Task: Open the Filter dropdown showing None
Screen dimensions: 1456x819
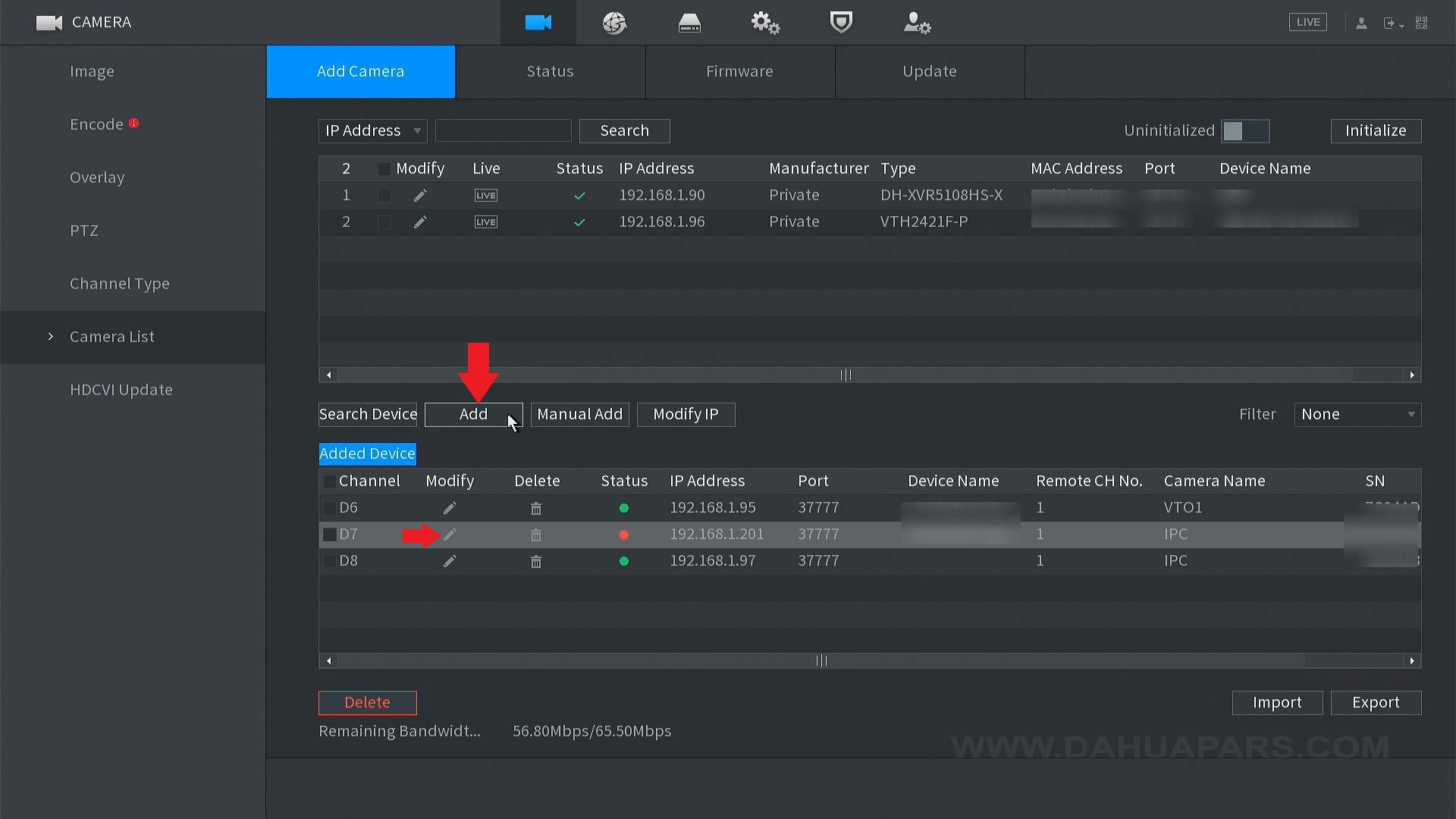Action: click(1357, 415)
